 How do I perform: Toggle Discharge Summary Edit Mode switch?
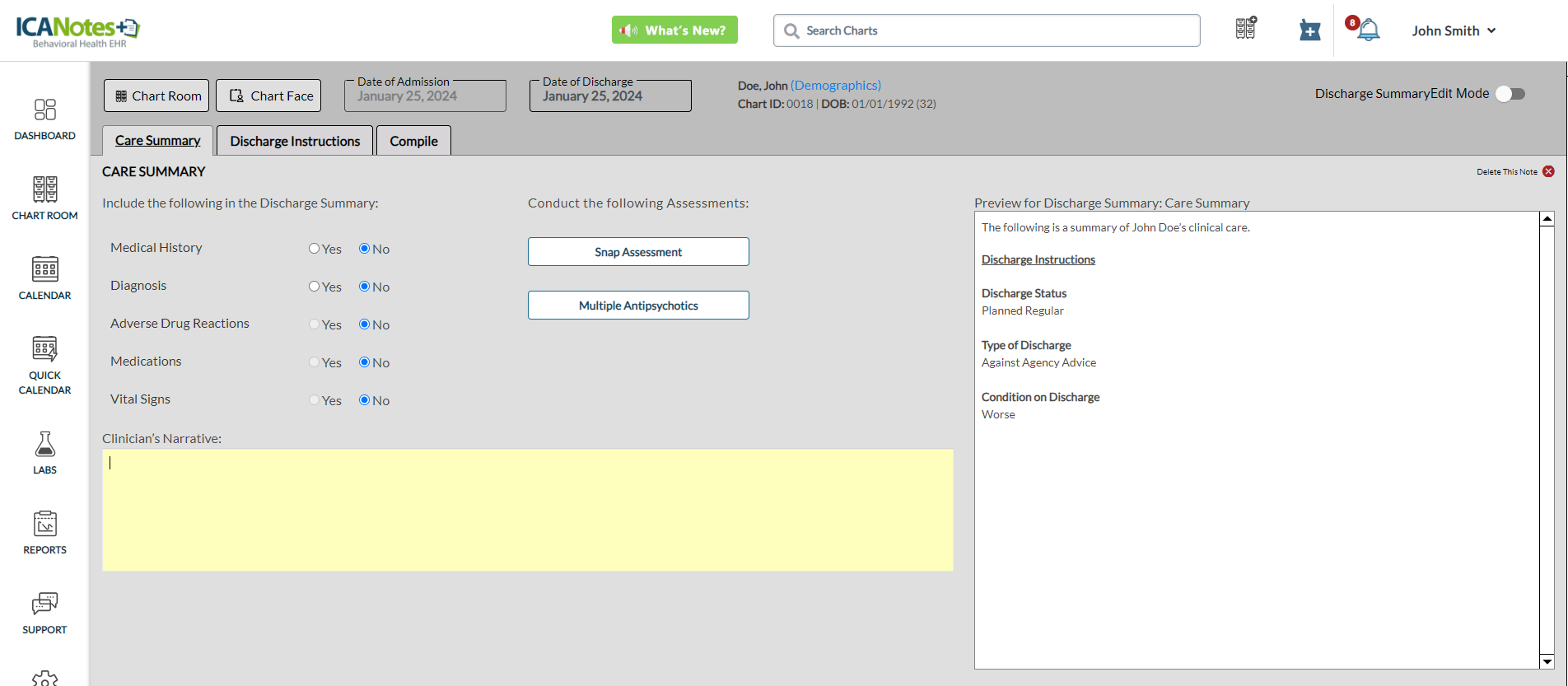point(1510,94)
